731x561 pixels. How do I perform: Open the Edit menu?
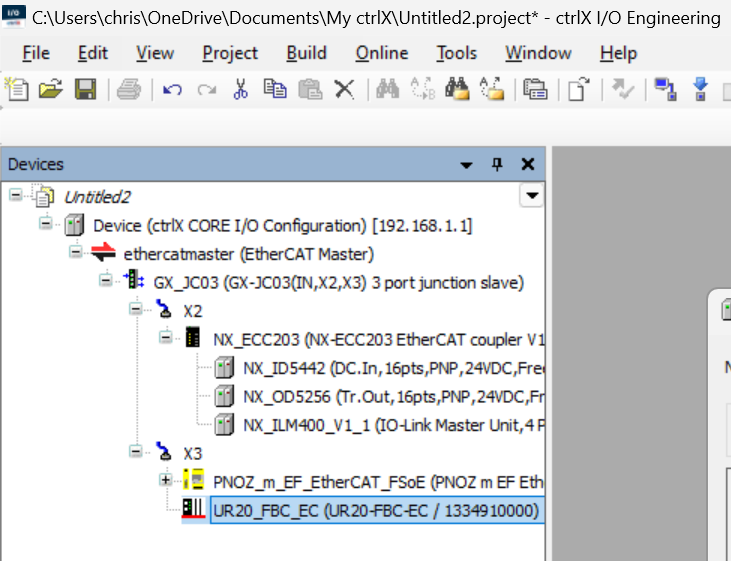click(x=93, y=53)
